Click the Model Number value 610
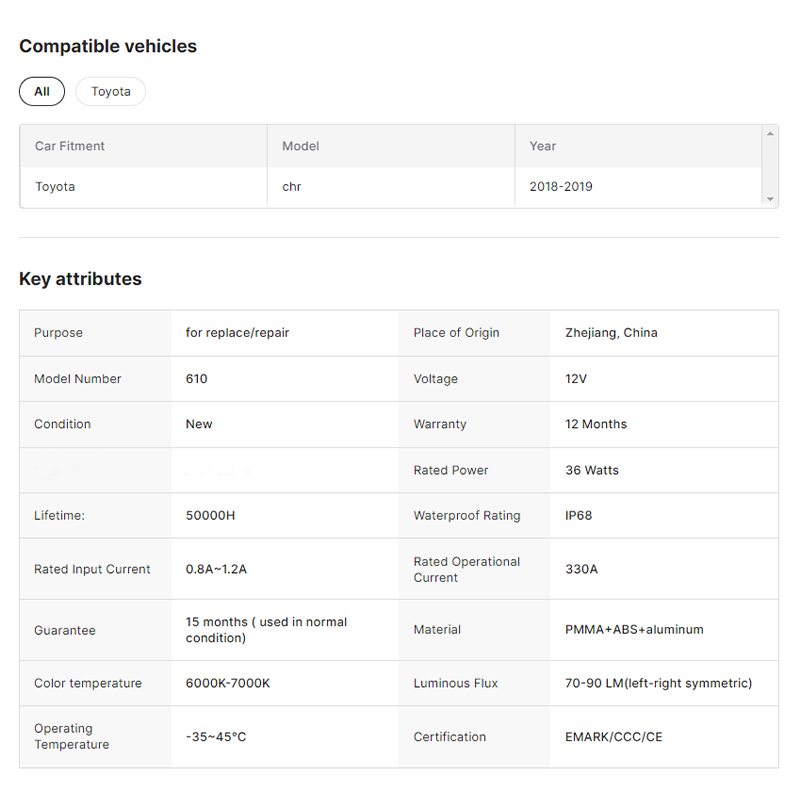The height and width of the screenshot is (800, 800). point(196,379)
